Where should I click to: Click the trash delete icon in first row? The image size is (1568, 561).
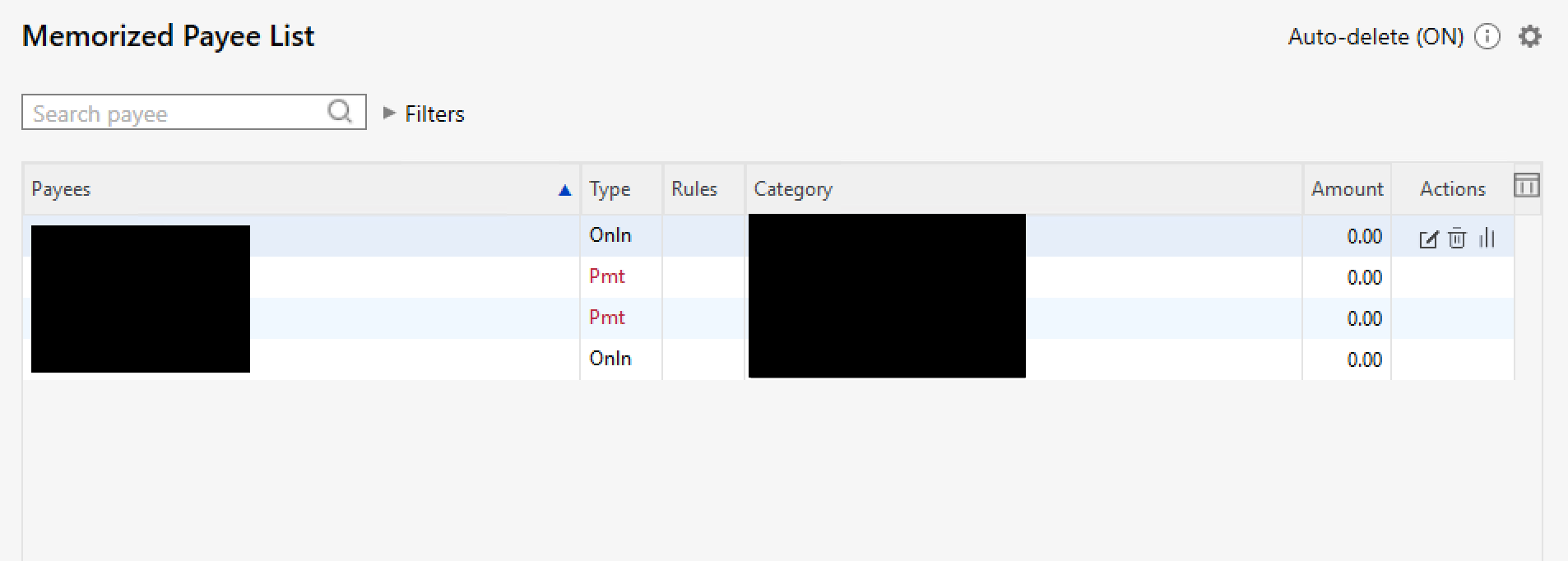1457,239
